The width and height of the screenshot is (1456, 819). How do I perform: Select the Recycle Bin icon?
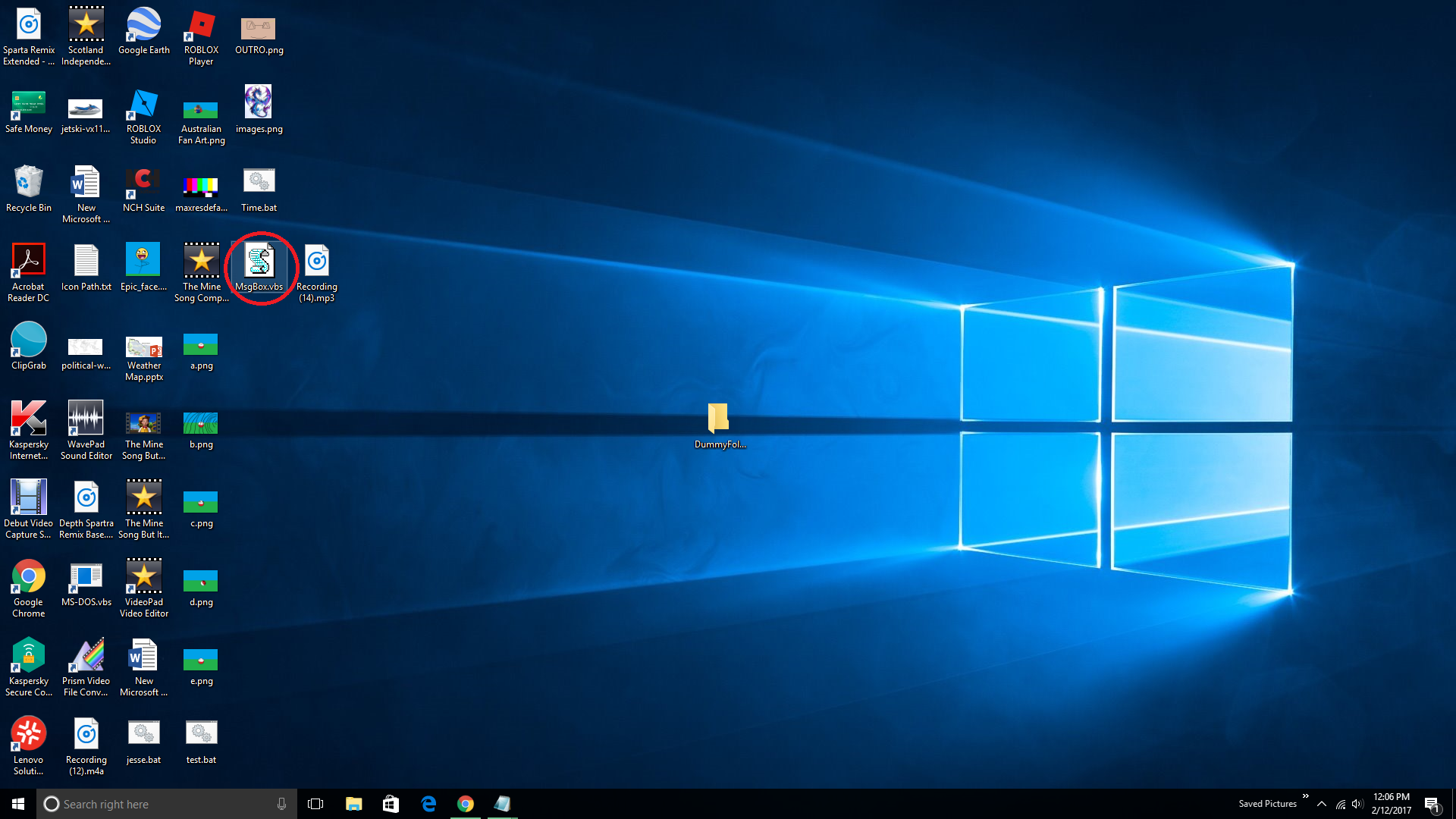tap(29, 190)
